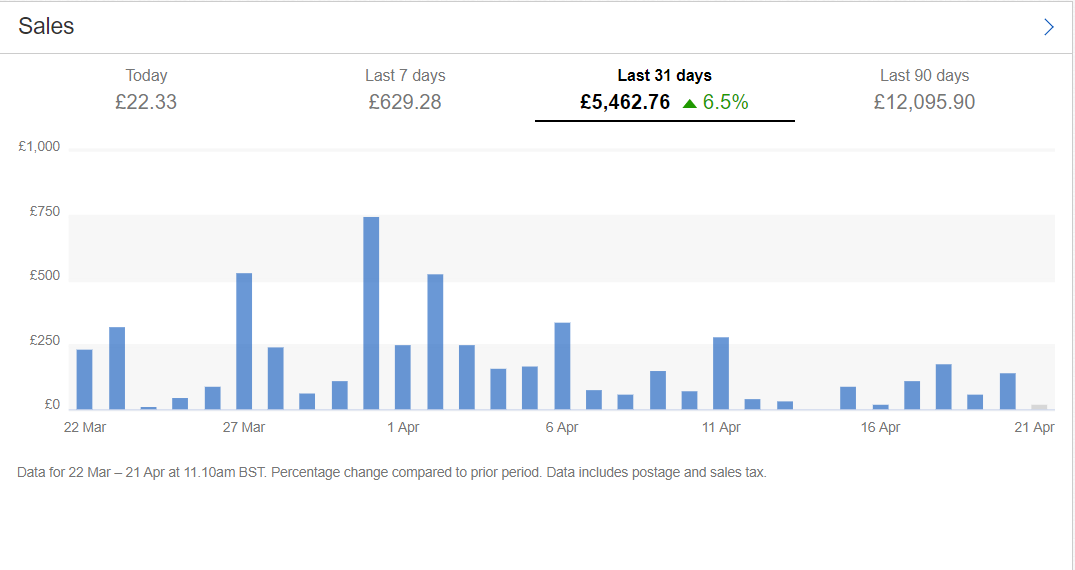Click the £1,000 y-axis label
1075x570 pixels.
39,146
